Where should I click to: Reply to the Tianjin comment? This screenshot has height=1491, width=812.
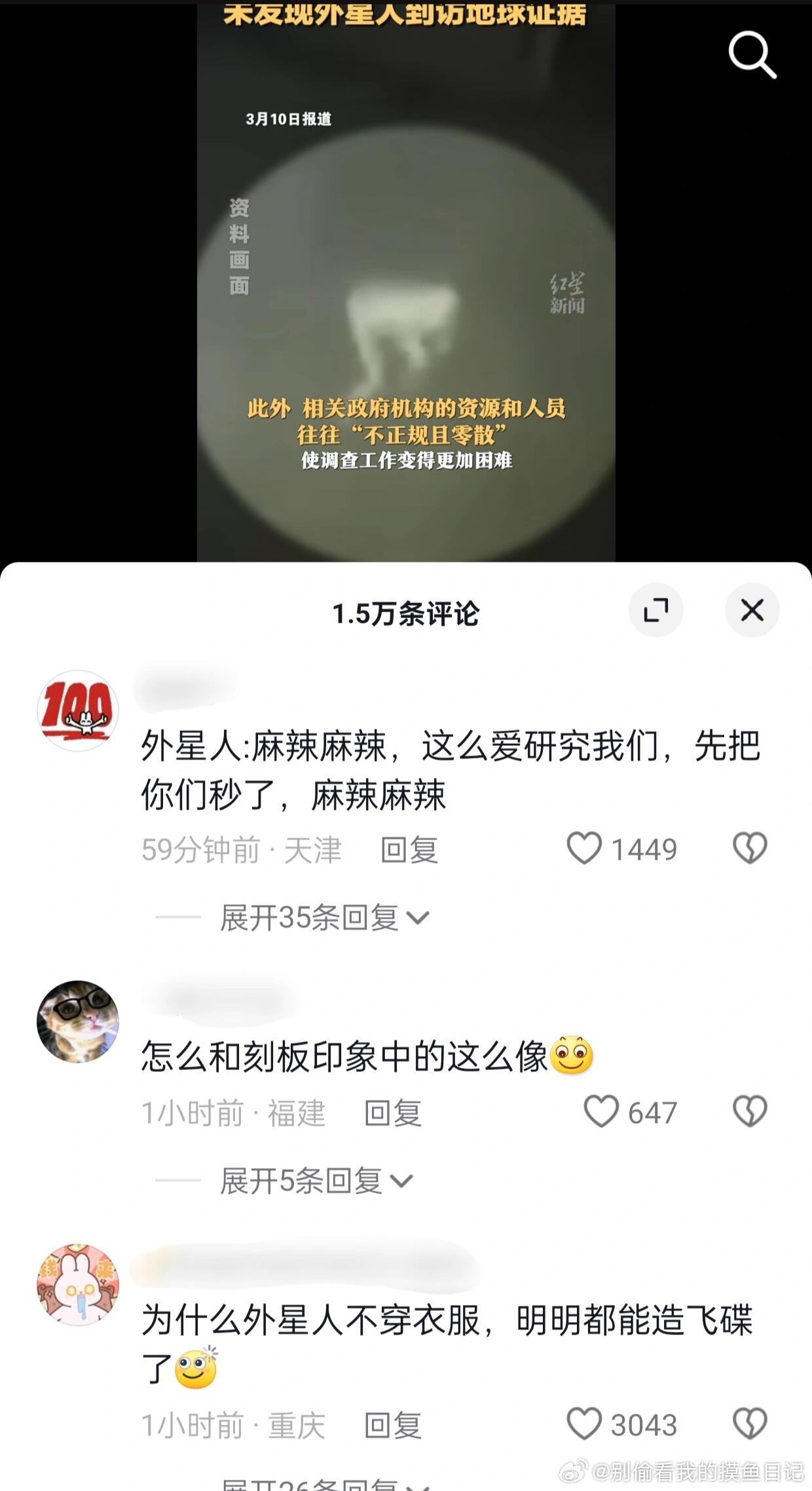409,850
